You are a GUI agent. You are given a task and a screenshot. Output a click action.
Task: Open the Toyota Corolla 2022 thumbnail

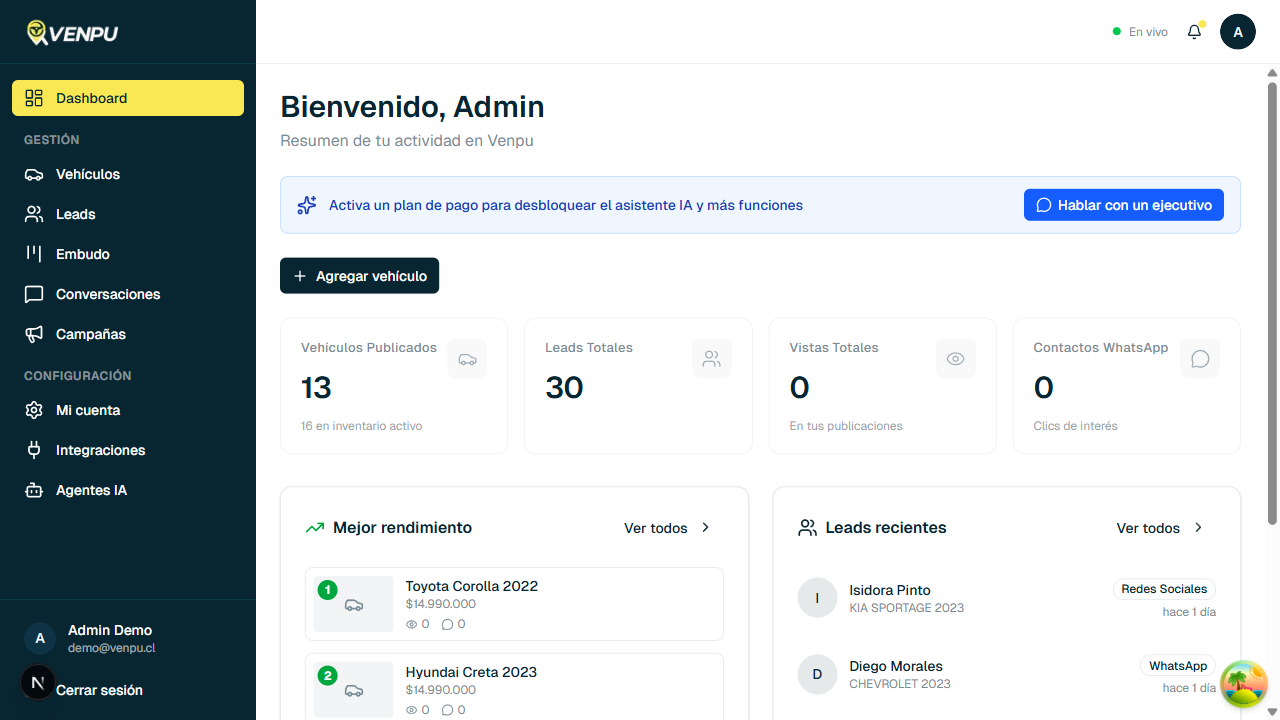pos(354,604)
